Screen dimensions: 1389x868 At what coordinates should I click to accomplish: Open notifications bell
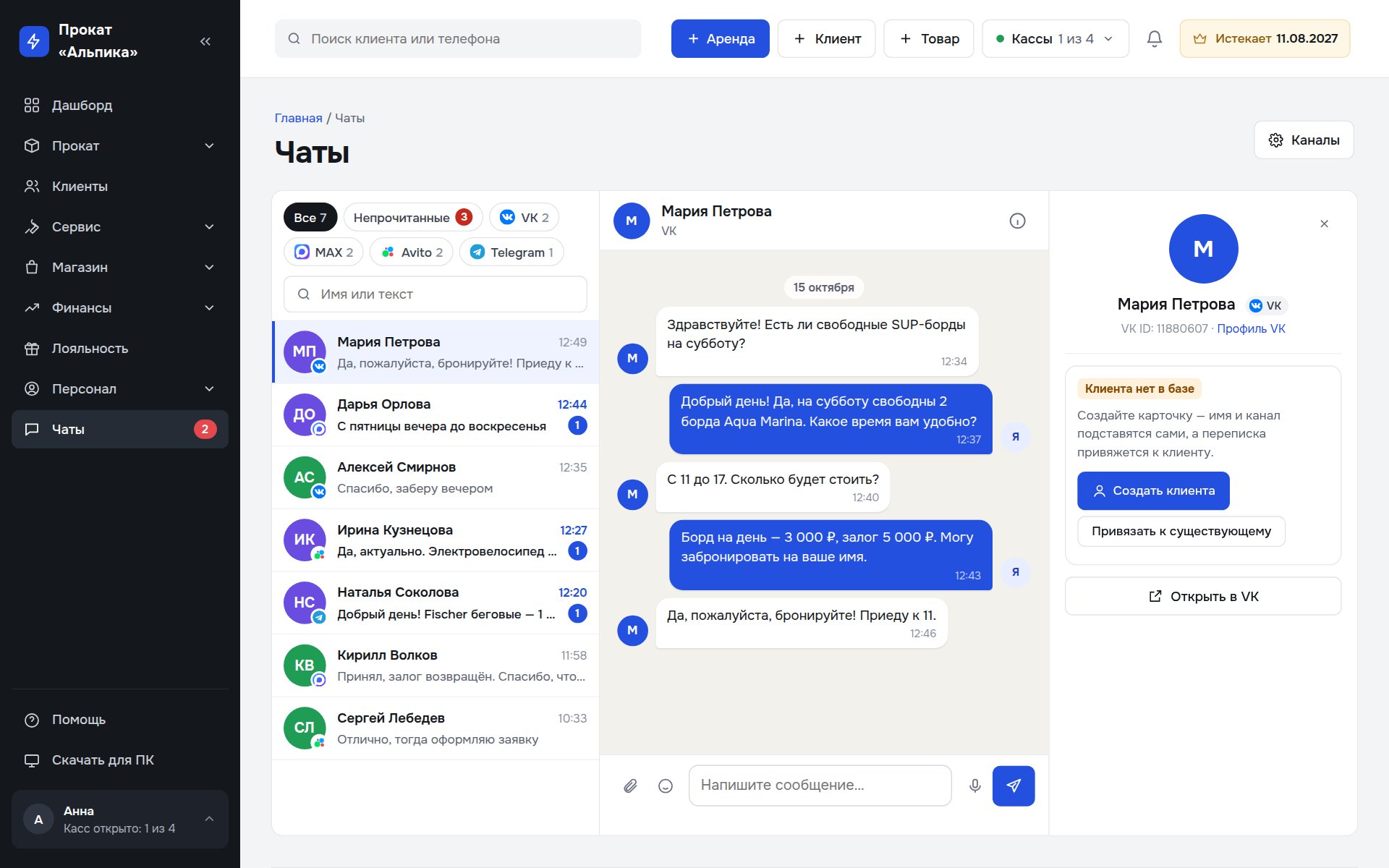[x=1155, y=39]
